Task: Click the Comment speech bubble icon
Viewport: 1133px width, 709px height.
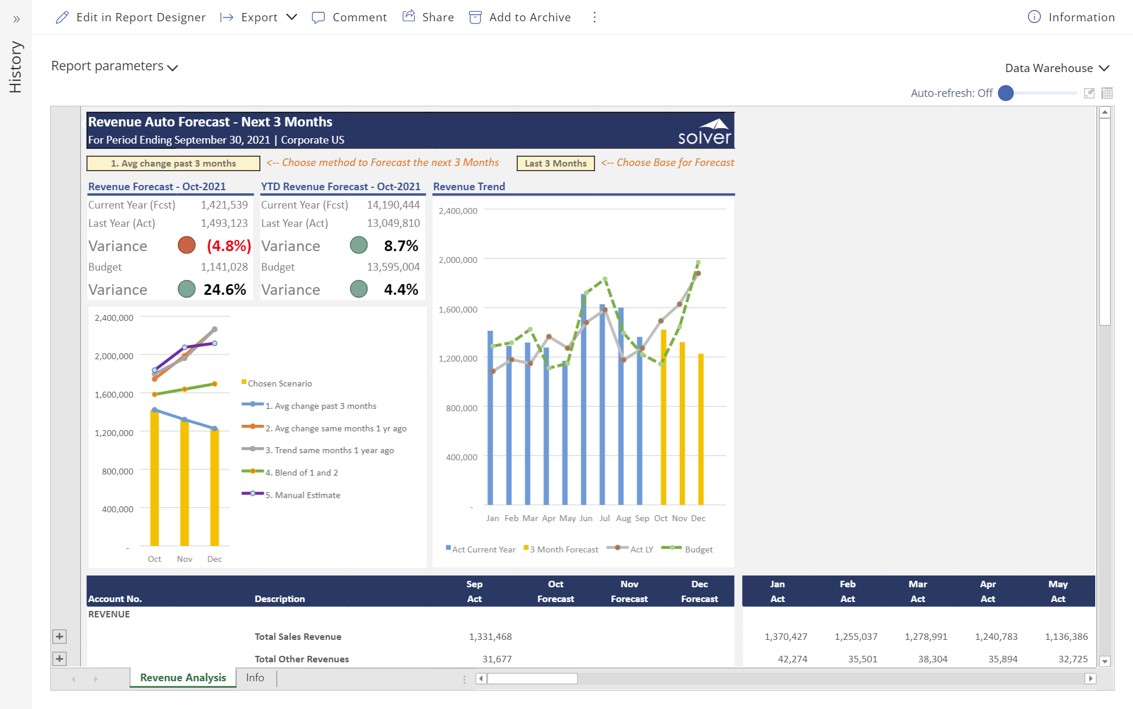Action: (x=318, y=17)
